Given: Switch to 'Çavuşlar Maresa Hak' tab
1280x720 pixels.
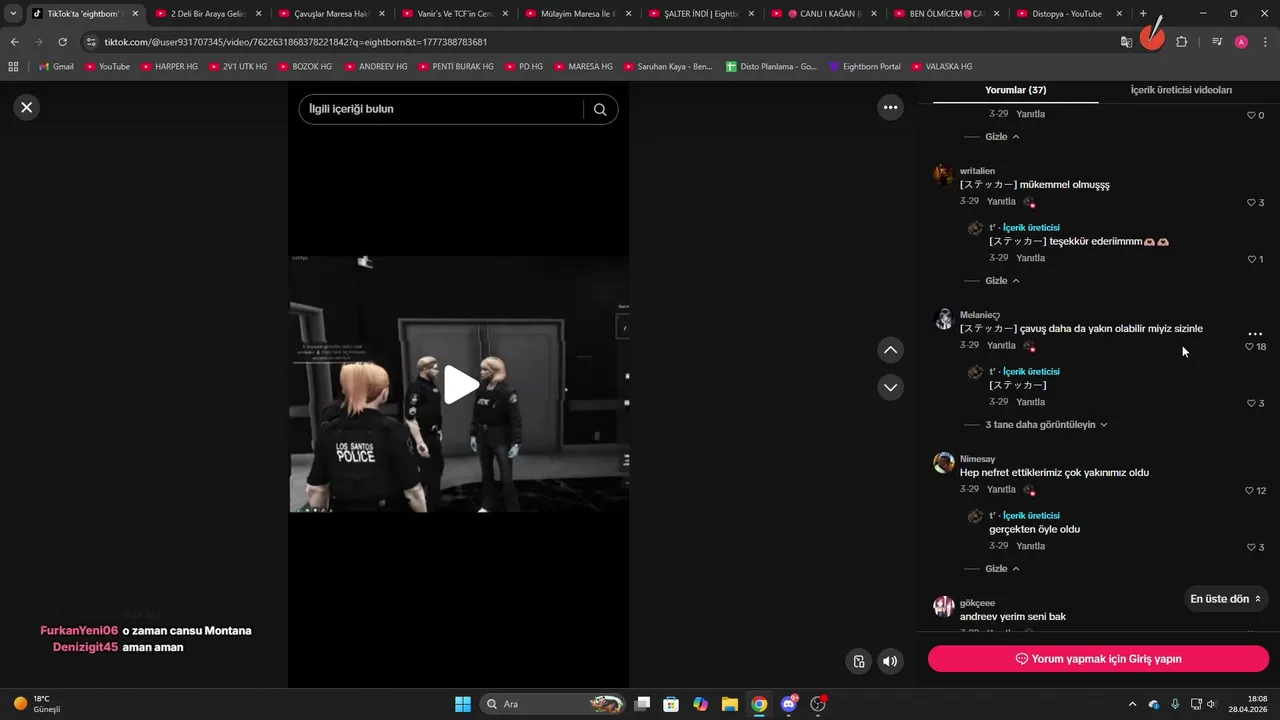Looking at the screenshot, I should 330,14.
